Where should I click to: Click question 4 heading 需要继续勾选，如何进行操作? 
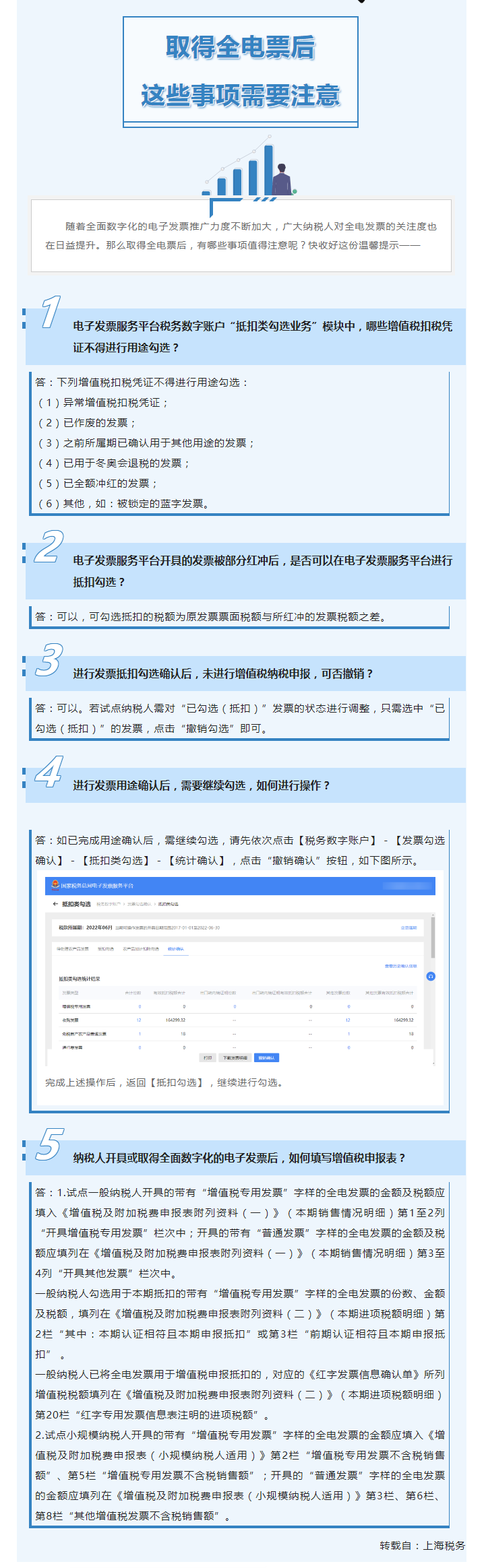[202, 785]
